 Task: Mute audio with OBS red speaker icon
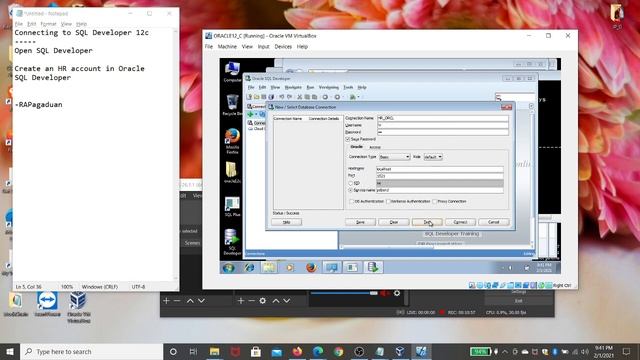tap(384, 293)
